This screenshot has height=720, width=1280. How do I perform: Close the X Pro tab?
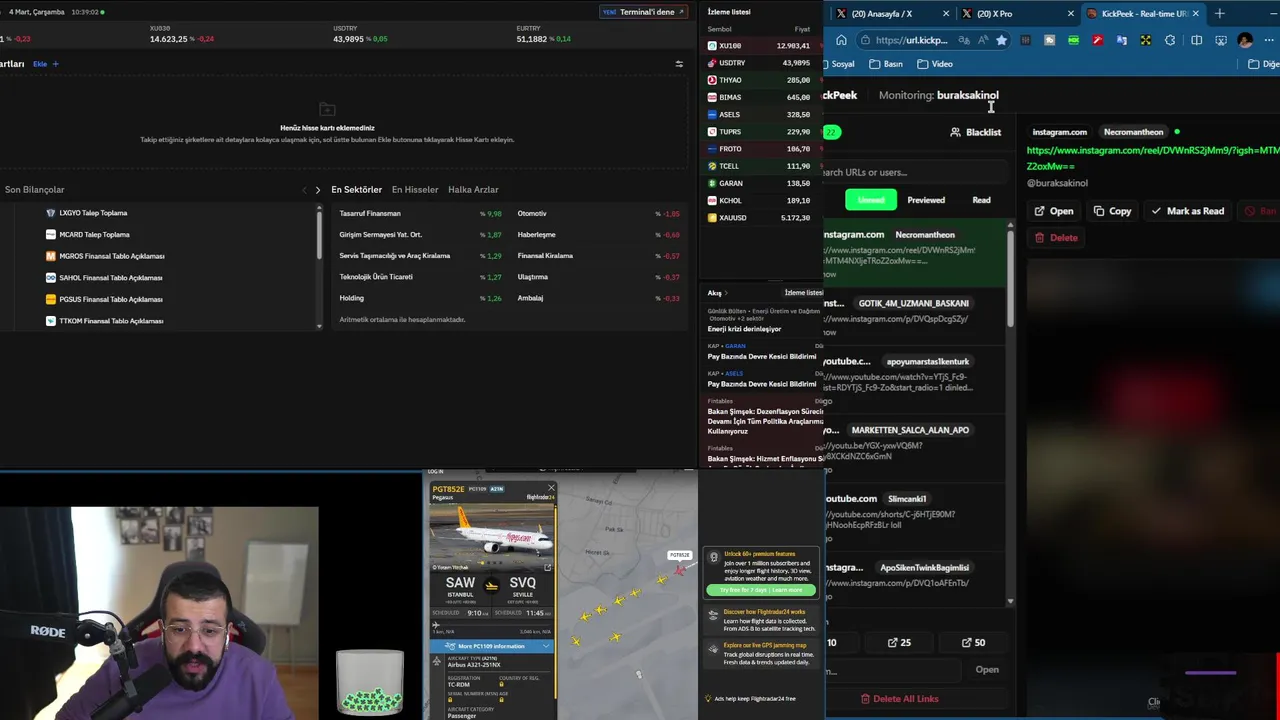[x=1070, y=13]
